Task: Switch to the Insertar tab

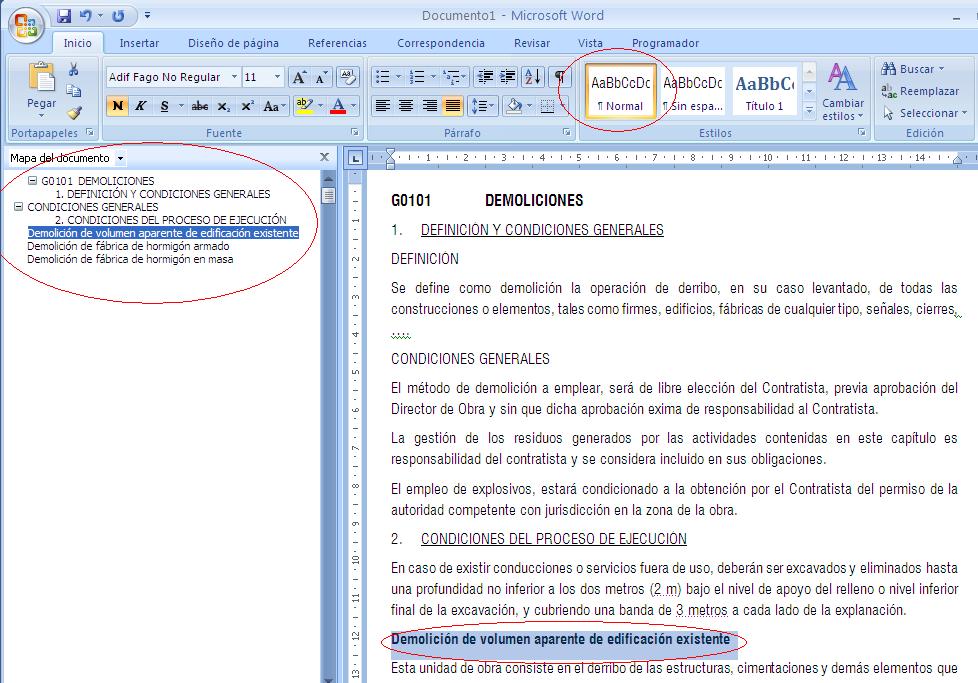Action: click(x=139, y=43)
